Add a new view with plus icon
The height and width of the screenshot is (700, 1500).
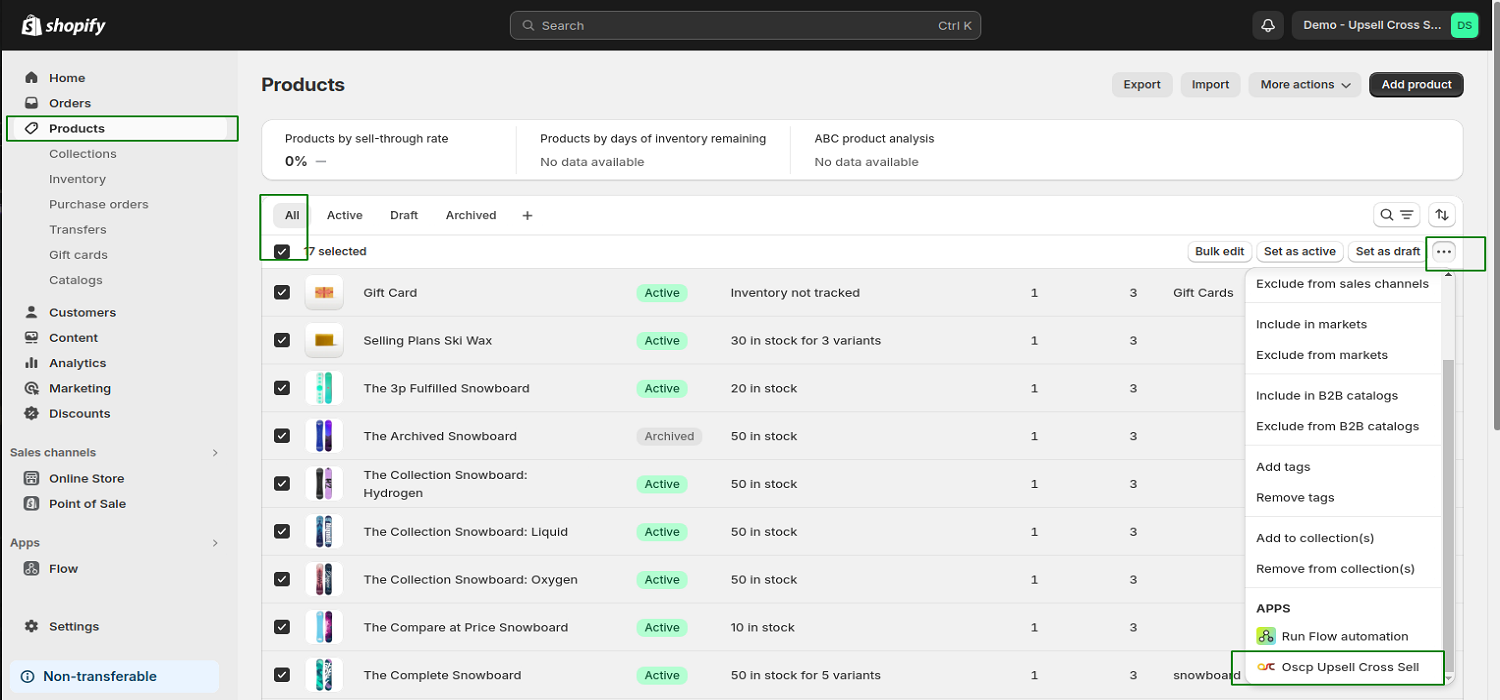click(527, 216)
